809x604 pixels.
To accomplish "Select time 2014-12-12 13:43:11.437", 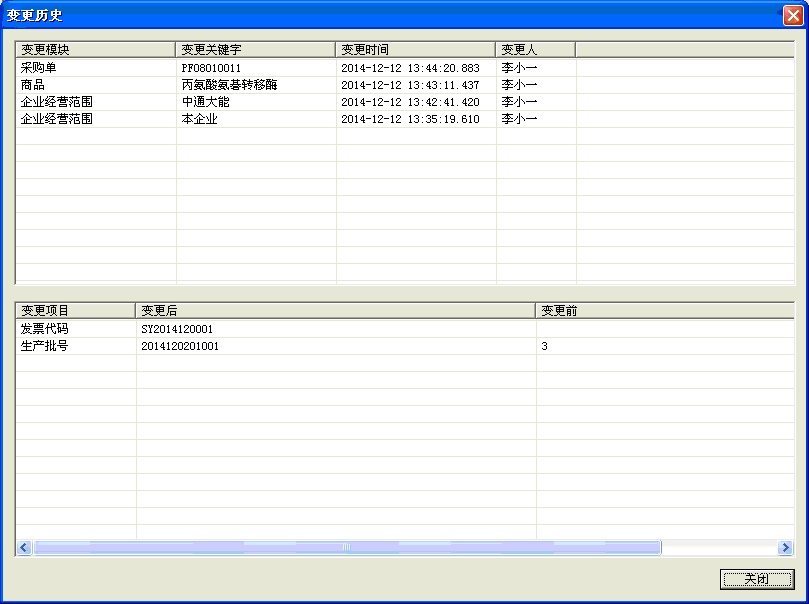I will 411,85.
